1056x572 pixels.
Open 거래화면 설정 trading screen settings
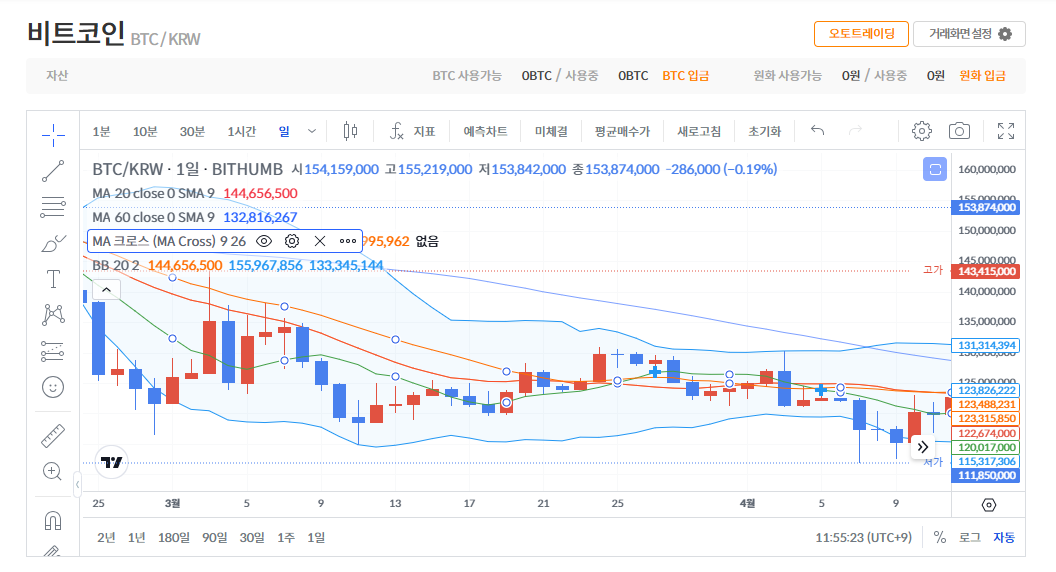point(969,34)
